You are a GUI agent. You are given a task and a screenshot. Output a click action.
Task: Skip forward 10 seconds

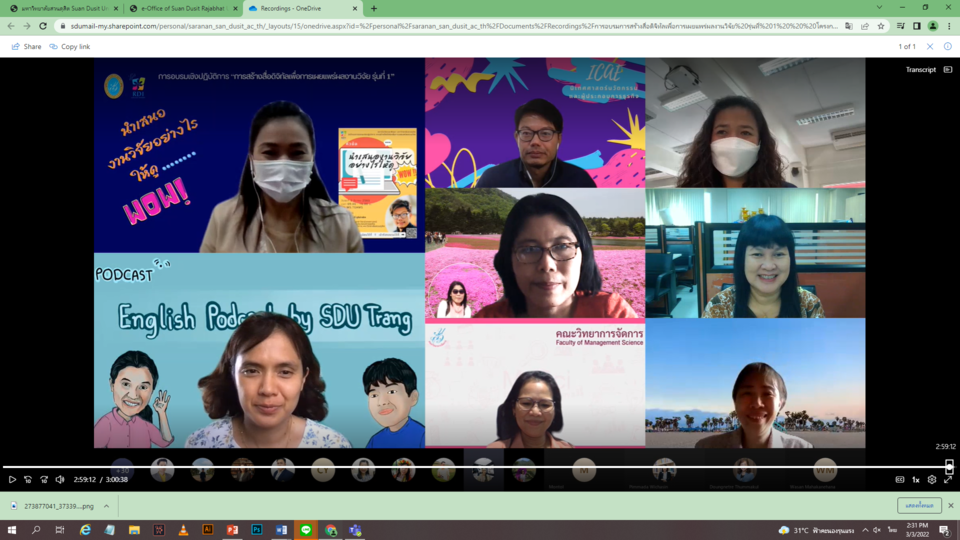coord(44,479)
